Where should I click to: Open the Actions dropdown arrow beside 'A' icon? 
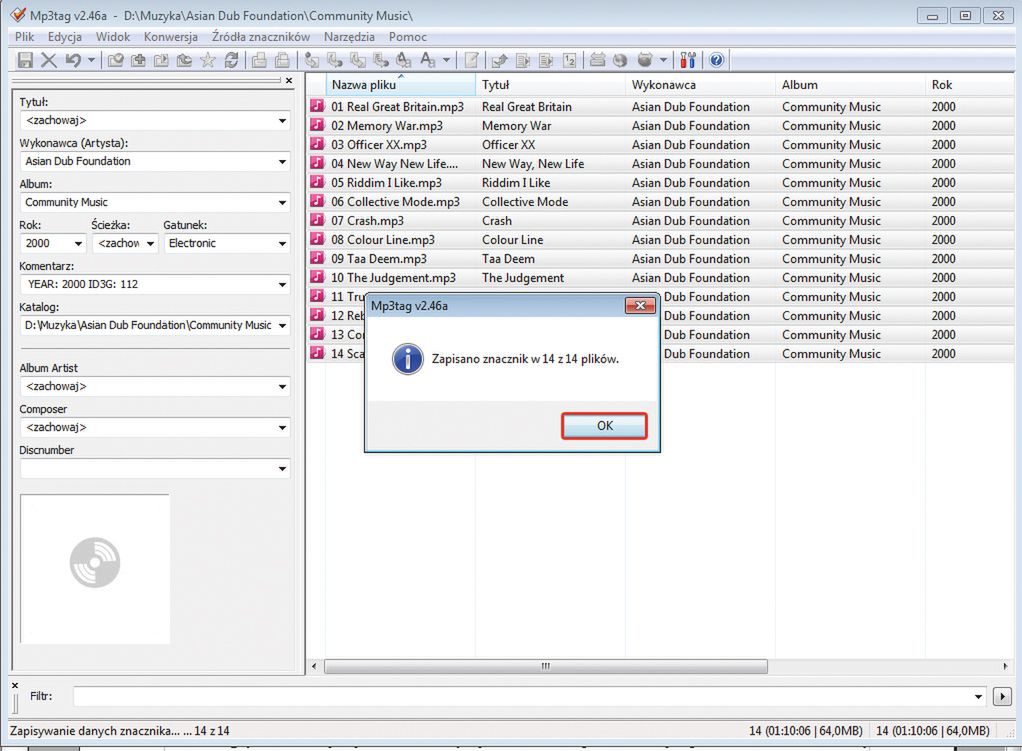pyautogui.click(x=446, y=61)
